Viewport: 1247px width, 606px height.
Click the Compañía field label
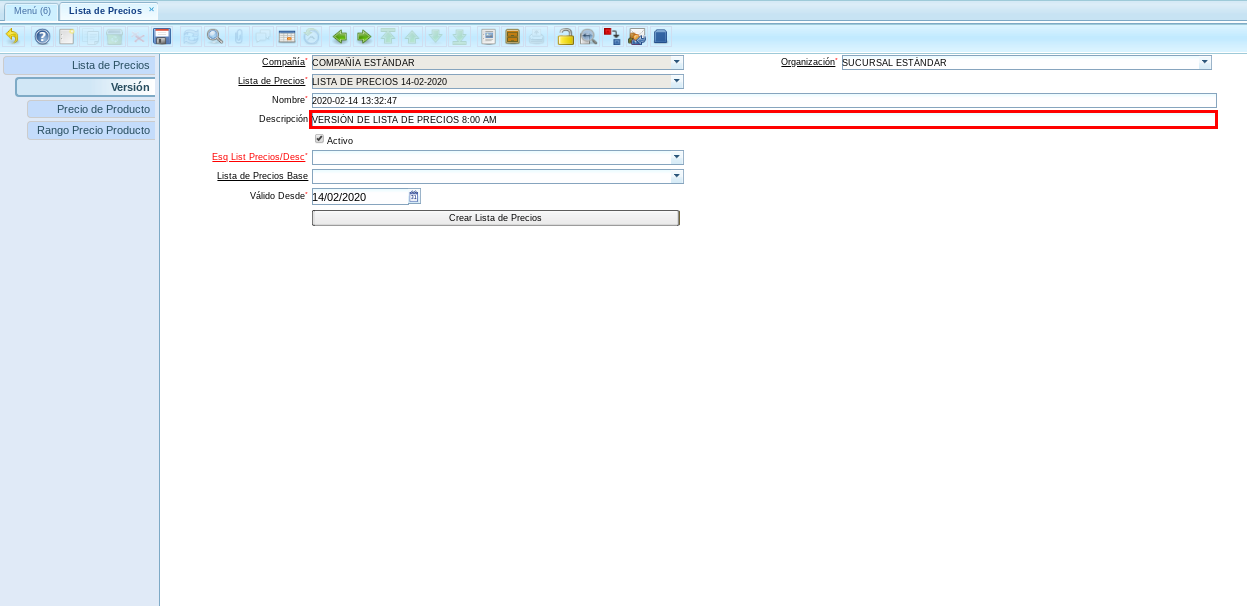tap(283, 62)
